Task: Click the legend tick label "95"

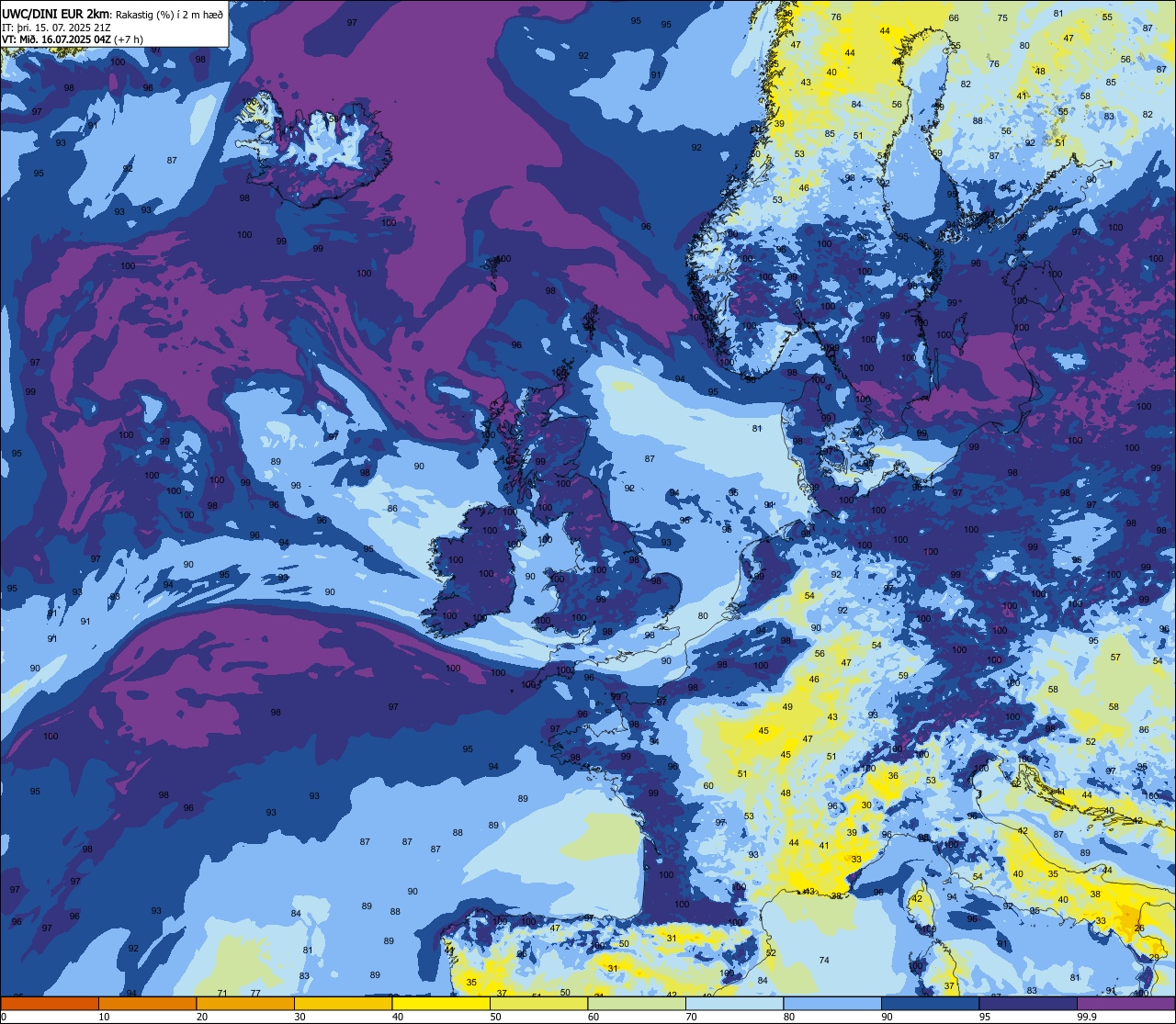Action: [x=985, y=1017]
